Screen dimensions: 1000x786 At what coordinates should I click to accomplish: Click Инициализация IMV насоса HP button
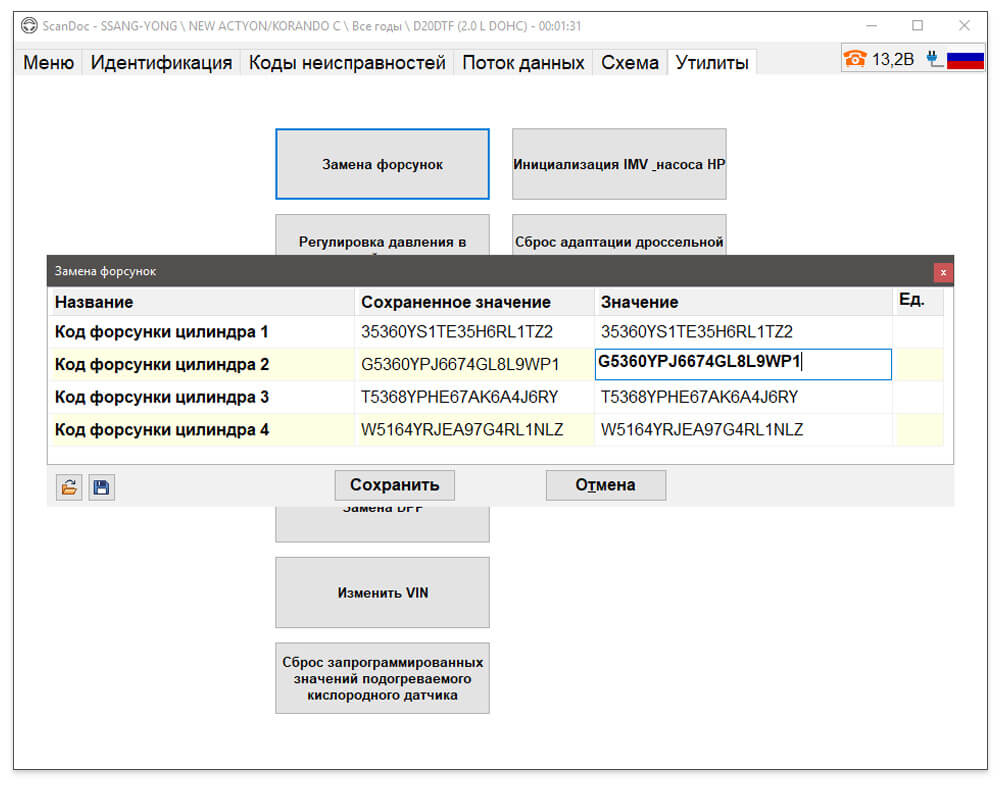click(x=619, y=164)
